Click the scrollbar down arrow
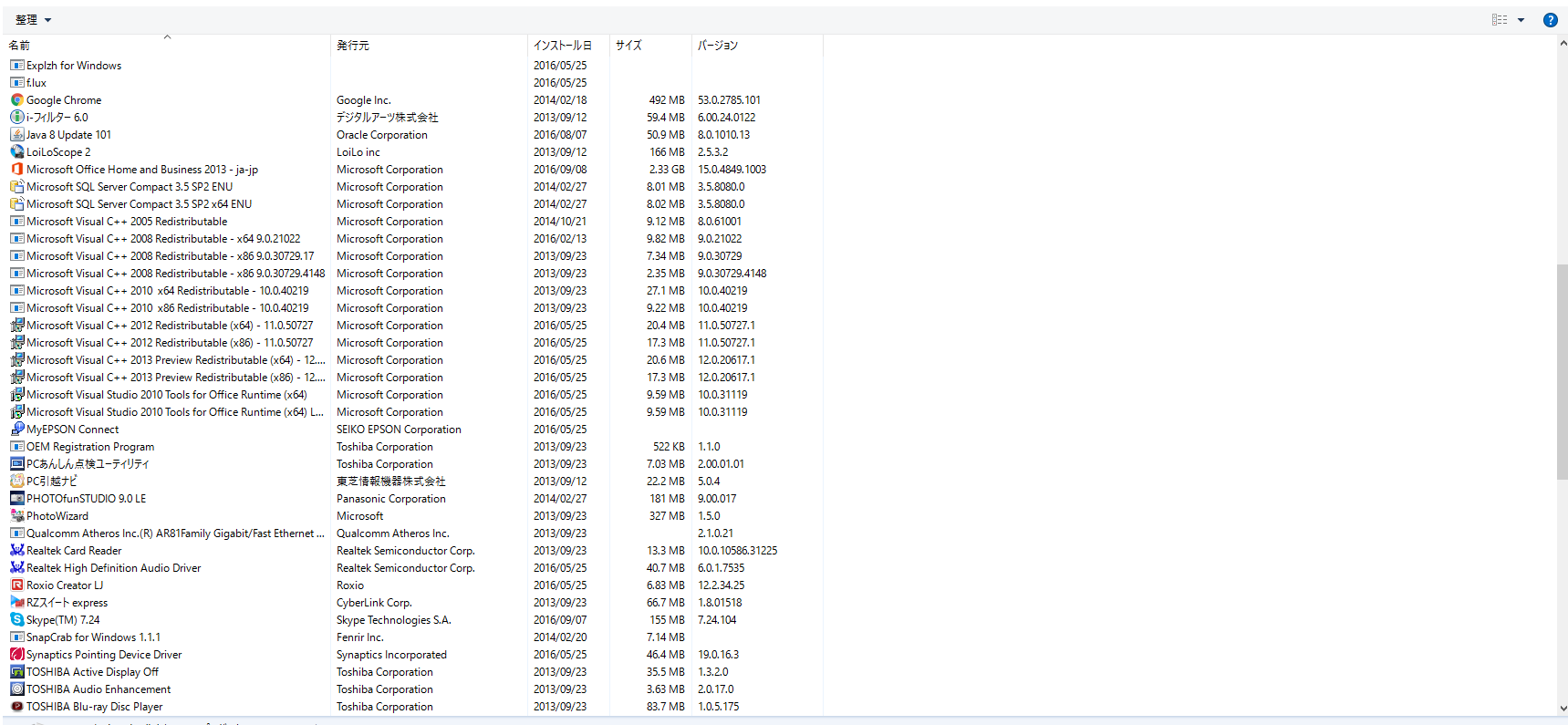 (x=1562, y=708)
